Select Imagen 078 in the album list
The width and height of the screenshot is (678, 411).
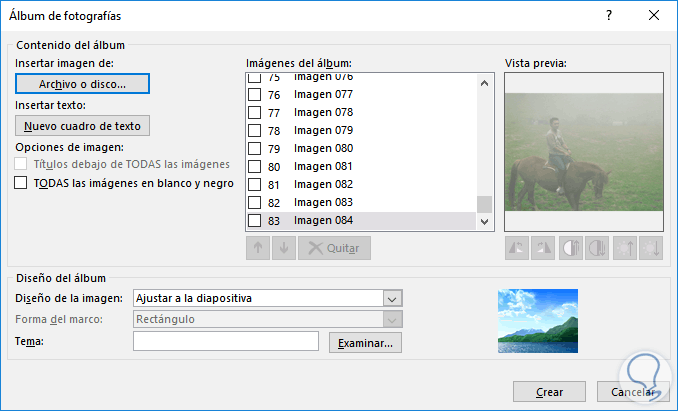[323, 113]
